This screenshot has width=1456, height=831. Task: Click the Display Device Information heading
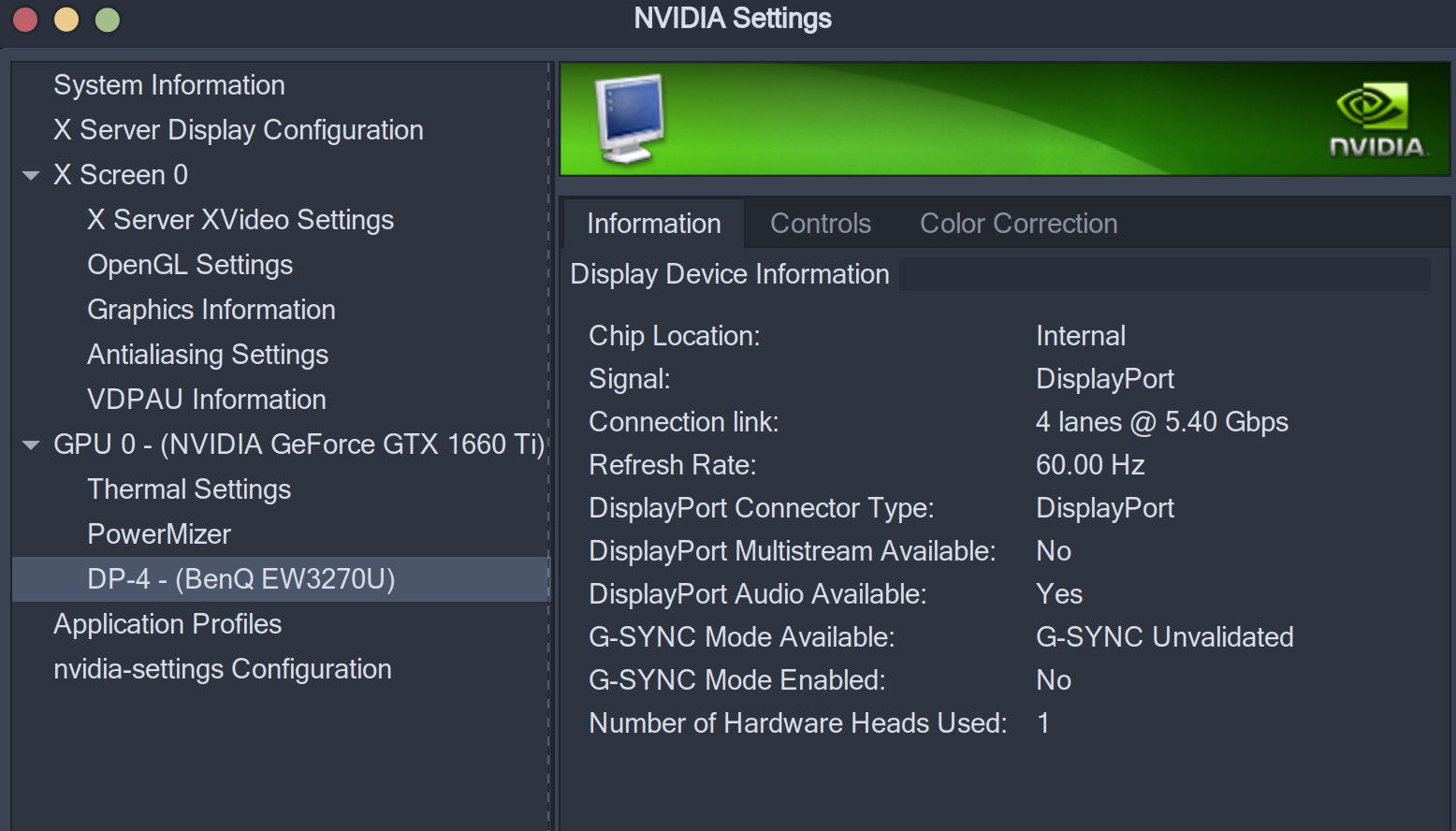click(730, 274)
